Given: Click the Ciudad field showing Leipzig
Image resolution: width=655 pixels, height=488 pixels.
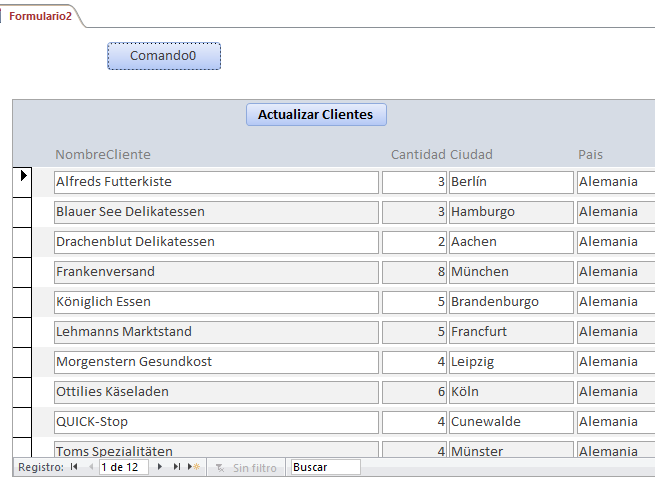Looking at the screenshot, I should [x=511, y=362].
